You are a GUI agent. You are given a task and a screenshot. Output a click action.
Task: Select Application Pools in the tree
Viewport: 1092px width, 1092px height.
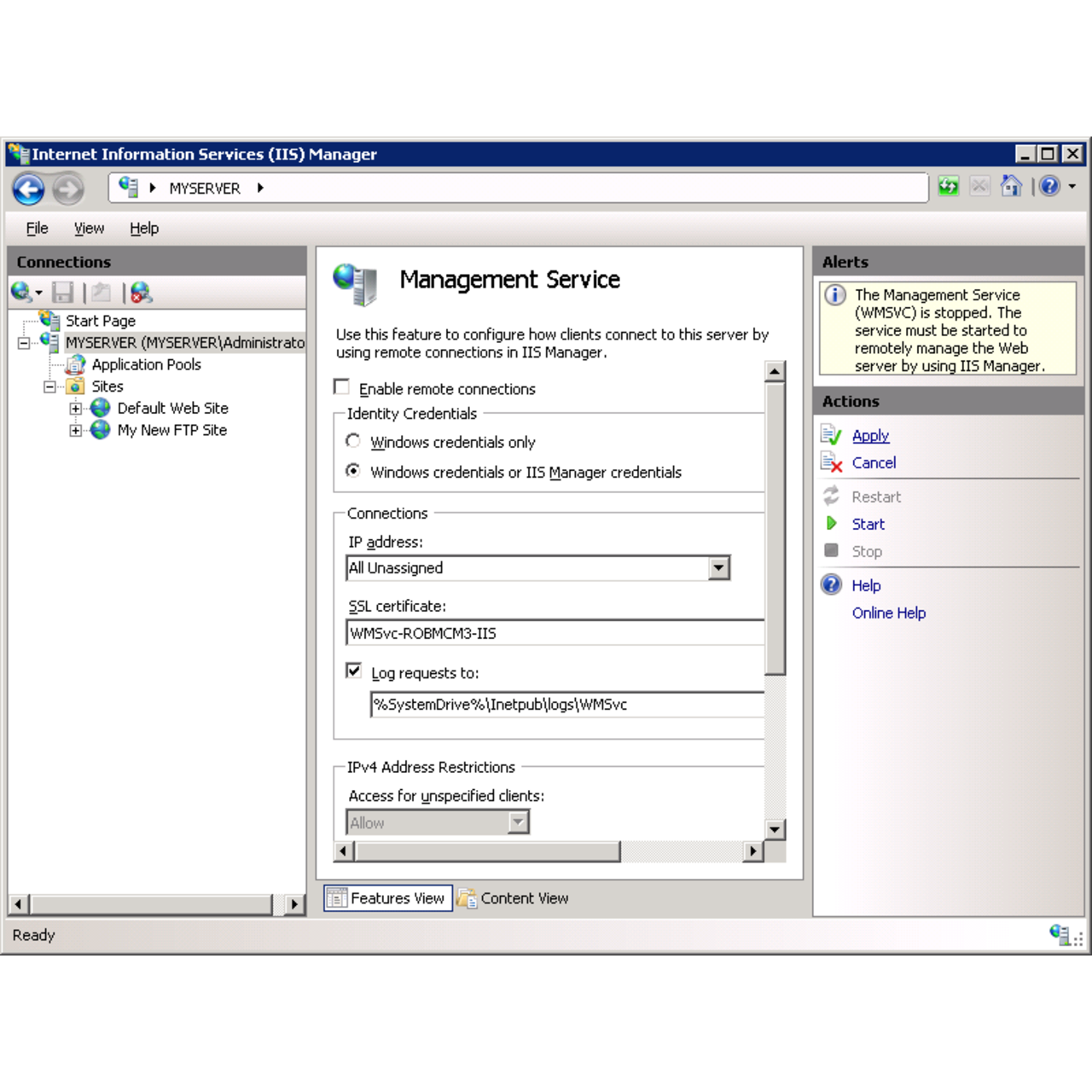tap(146, 364)
